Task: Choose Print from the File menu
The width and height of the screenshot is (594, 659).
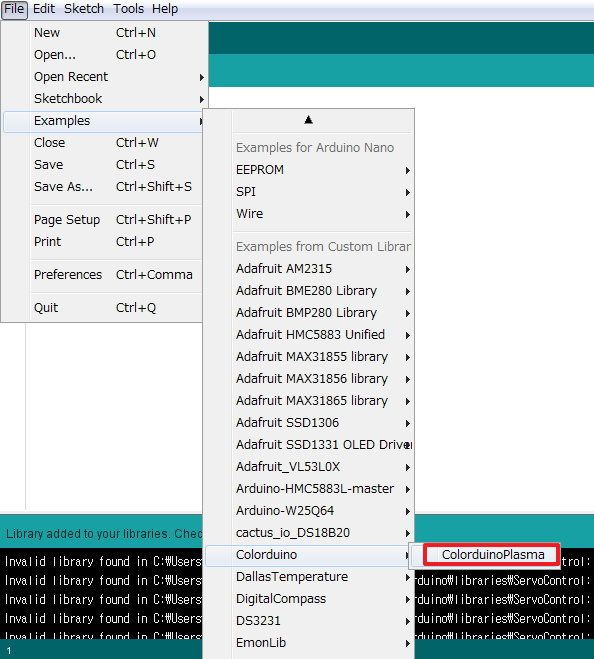Action: pyautogui.click(x=104, y=242)
